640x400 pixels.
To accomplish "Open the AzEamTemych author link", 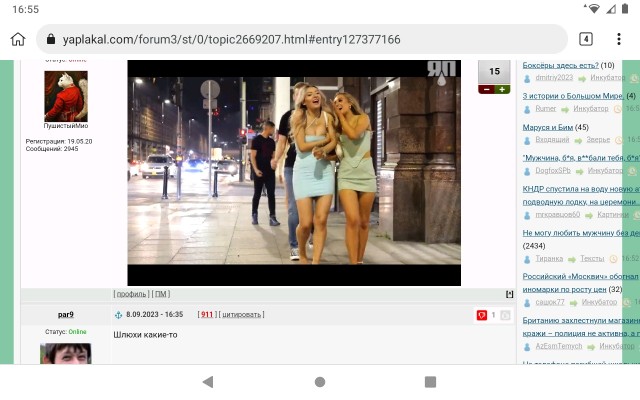I will (x=559, y=346).
